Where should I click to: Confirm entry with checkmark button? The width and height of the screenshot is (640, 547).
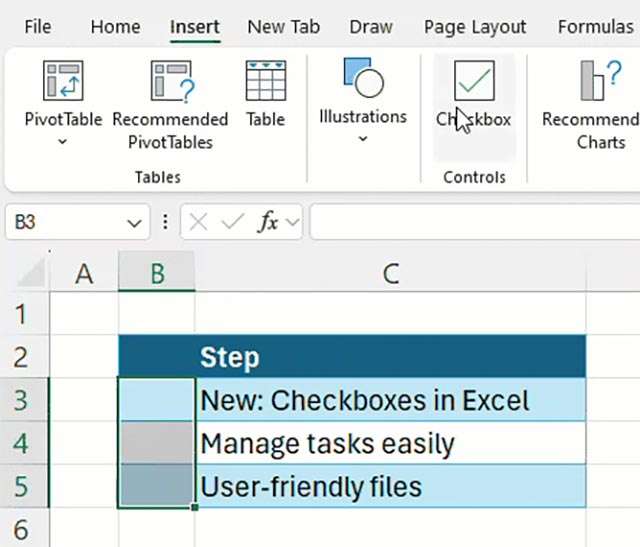[233, 222]
